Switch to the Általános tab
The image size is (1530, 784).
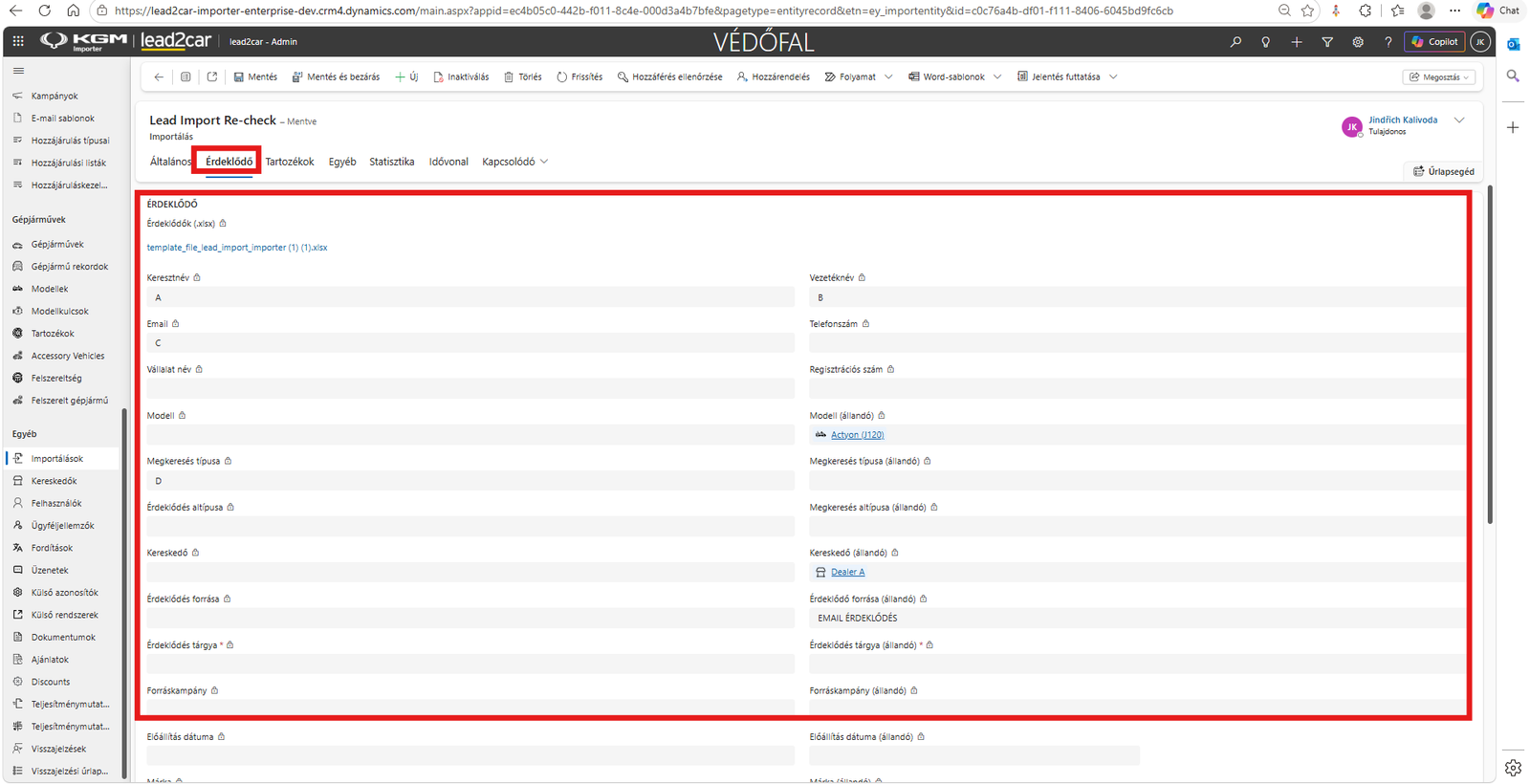point(170,162)
